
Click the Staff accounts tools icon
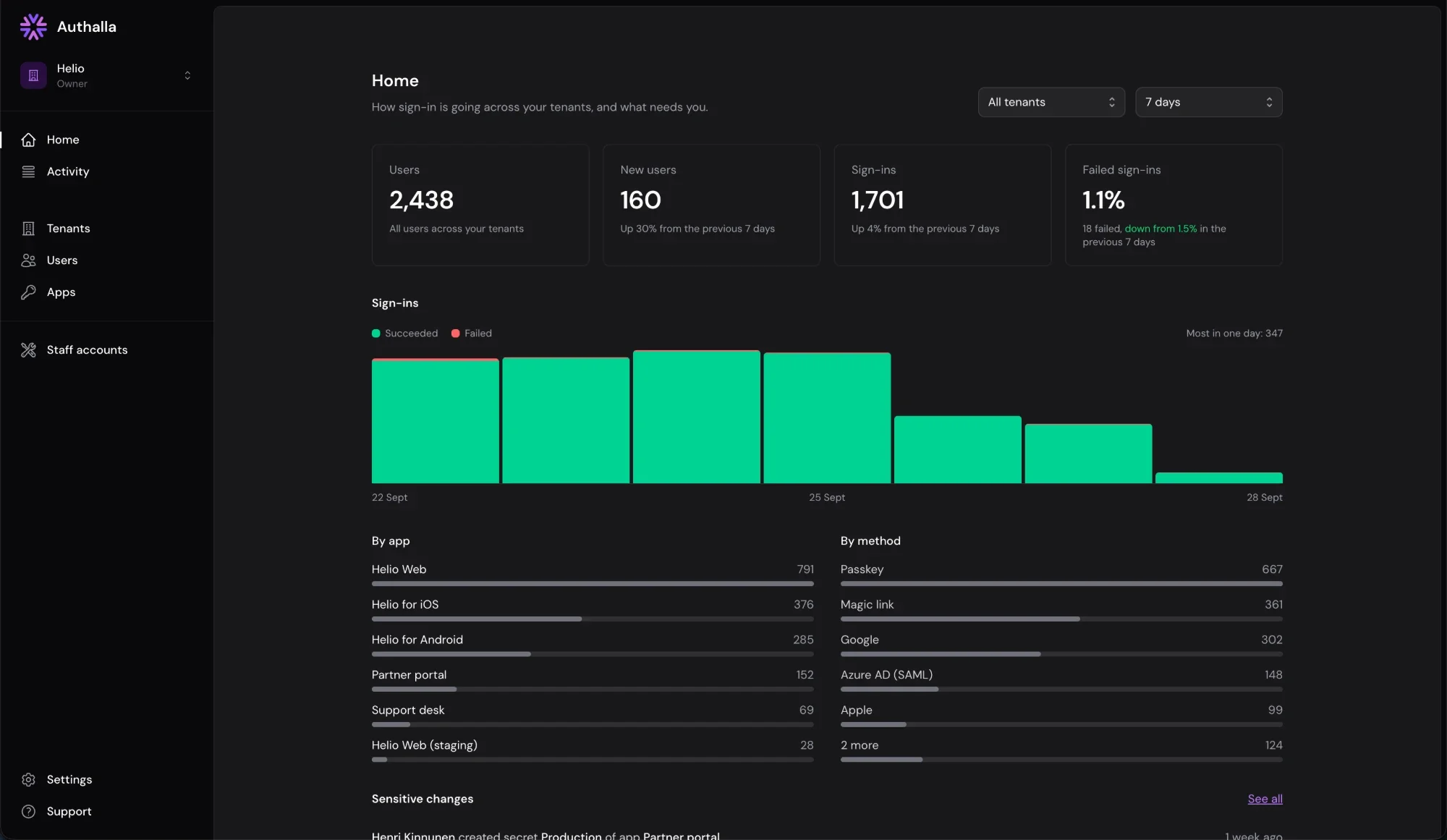tap(28, 350)
